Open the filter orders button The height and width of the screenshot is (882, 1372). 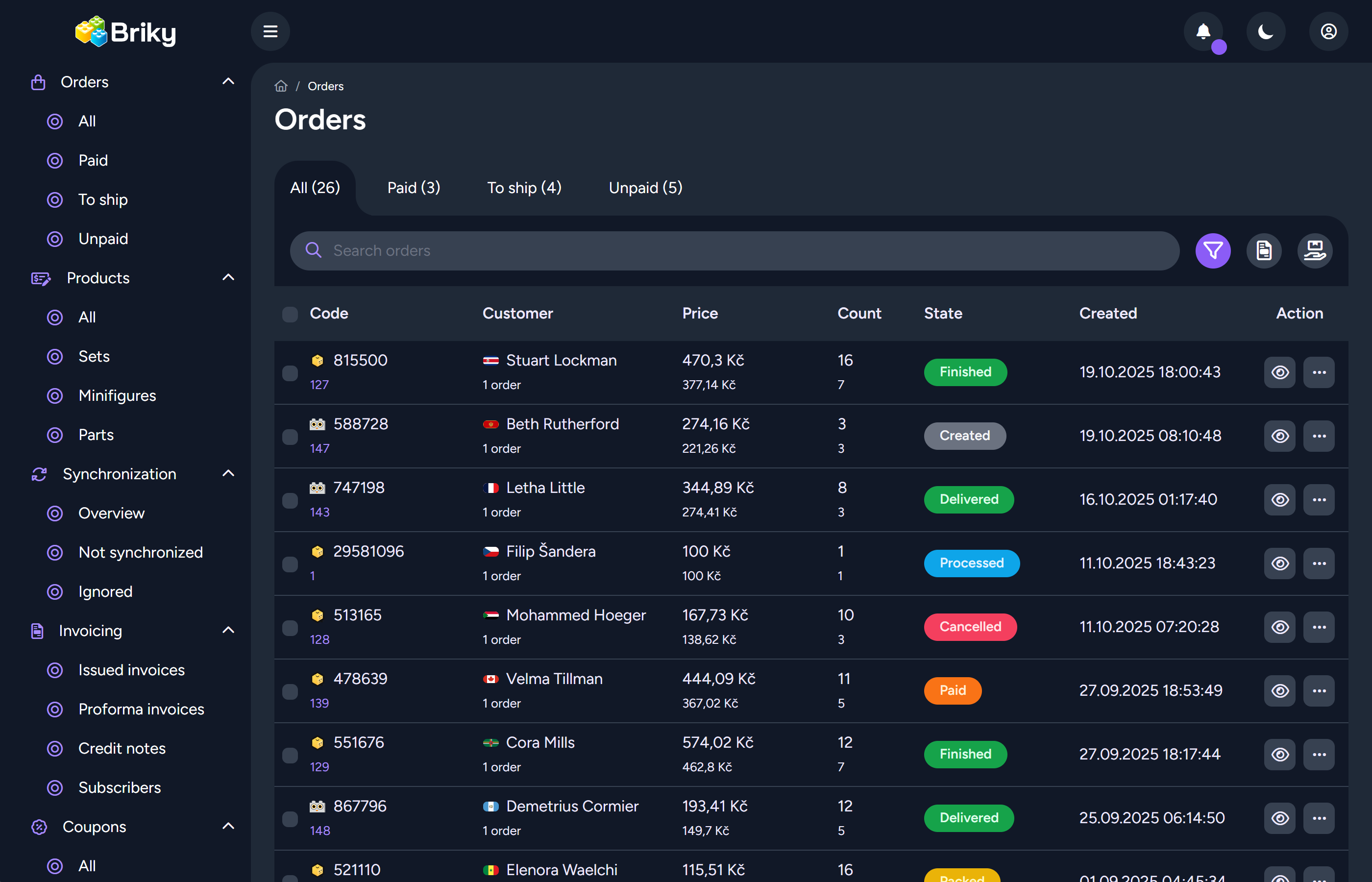click(1212, 251)
